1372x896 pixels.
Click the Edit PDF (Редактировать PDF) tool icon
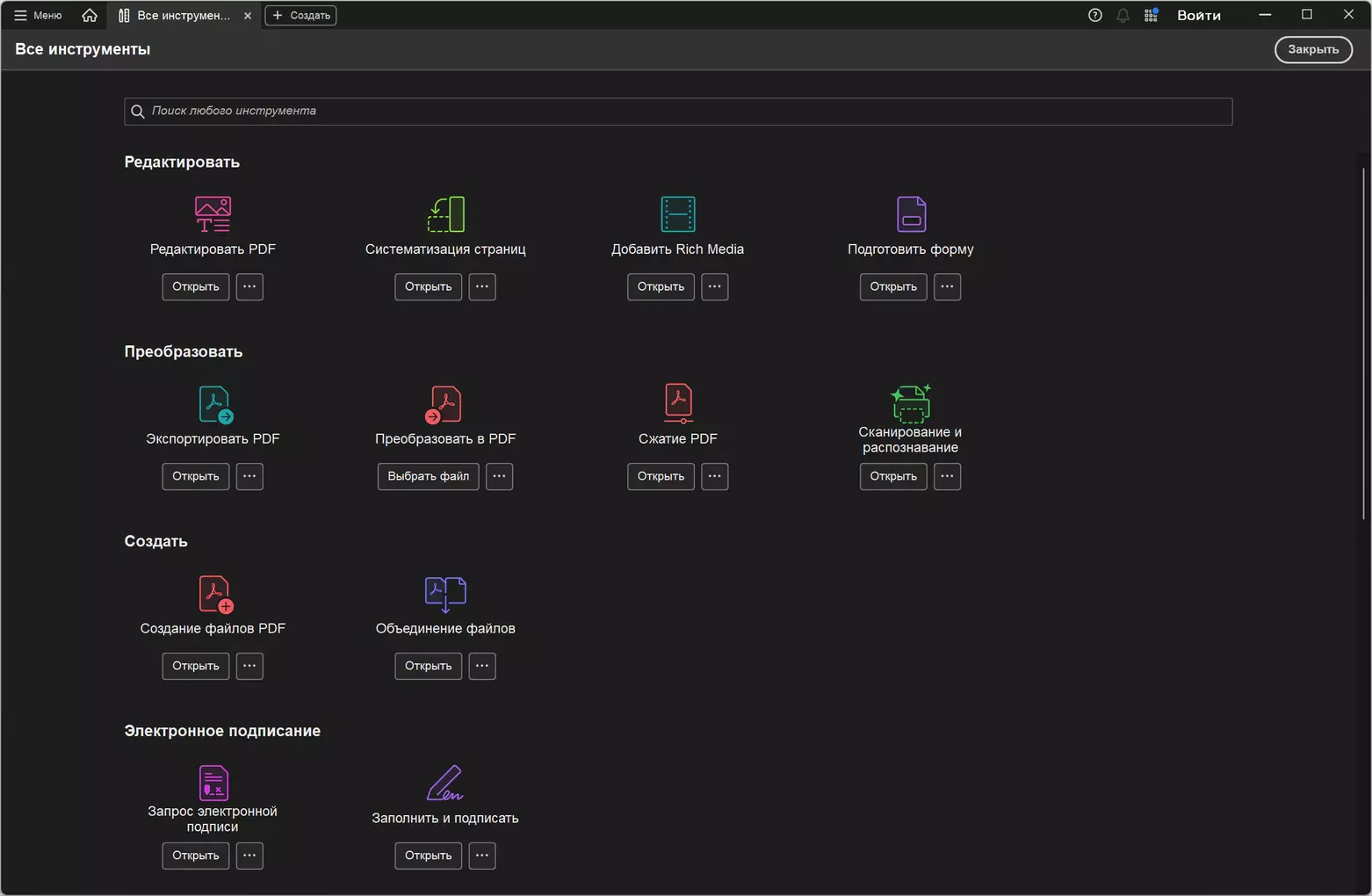point(213,214)
